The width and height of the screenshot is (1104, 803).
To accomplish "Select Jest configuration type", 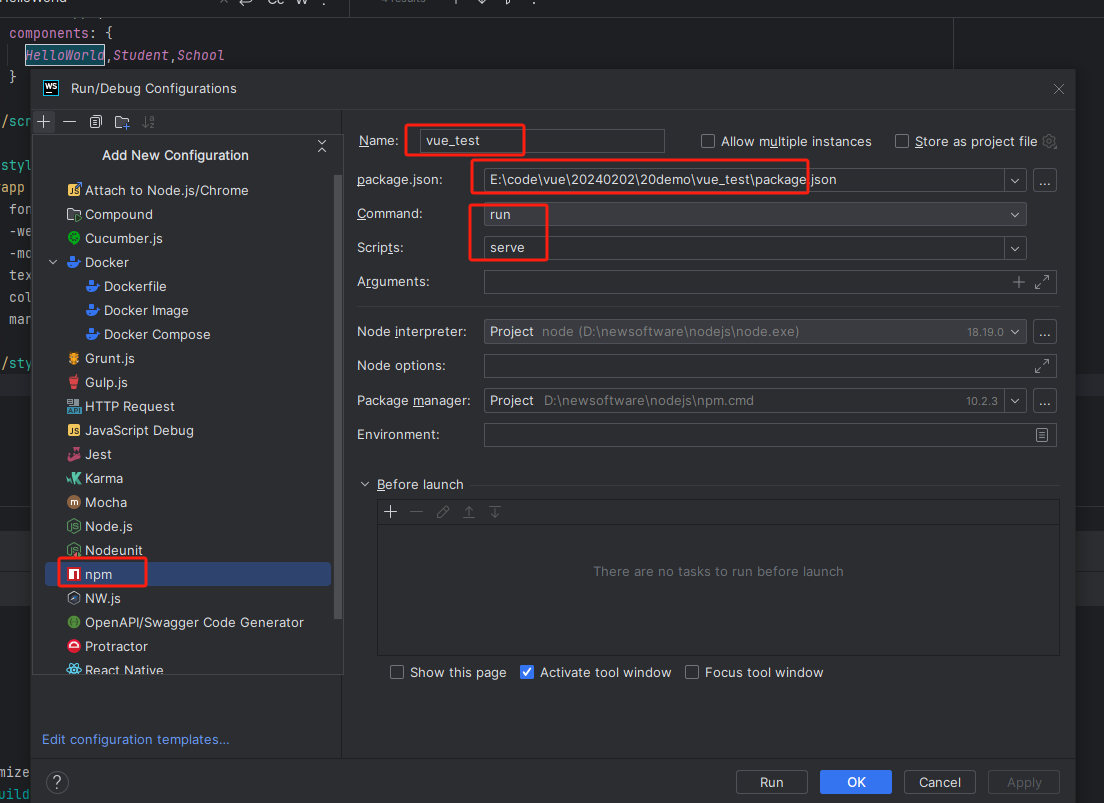I will [x=98, y=454].
